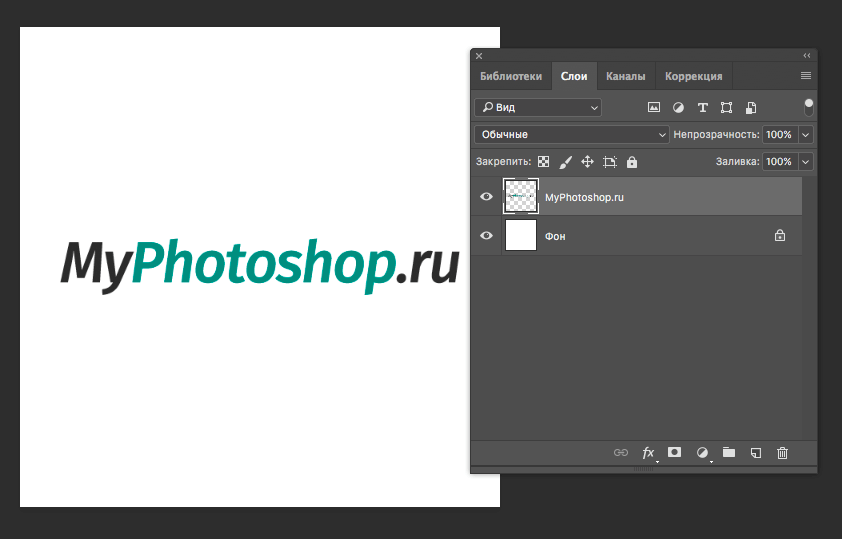This screenshot has height=539, width=842.
Task: Click the Непрозрачность 100% value field
Action: tap(780, 135)
